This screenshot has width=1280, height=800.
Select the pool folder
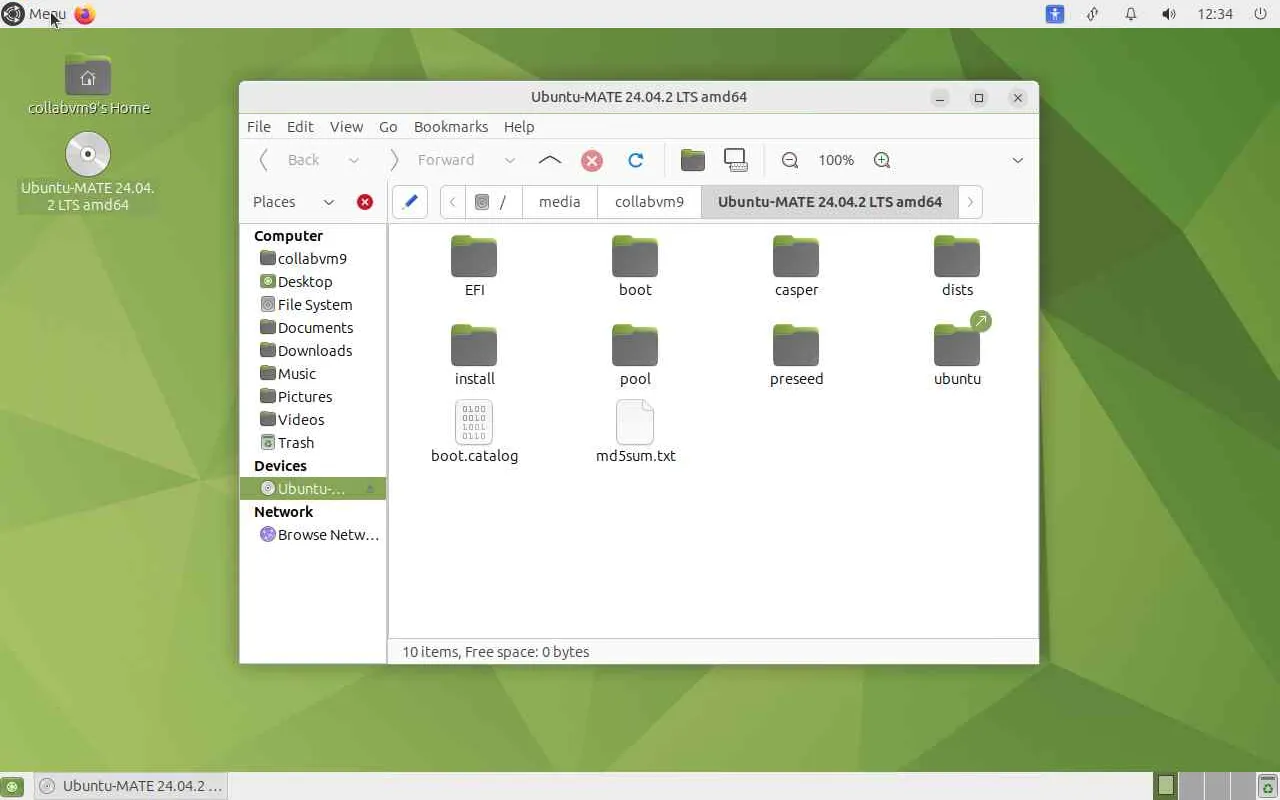click(x=635, y=355)
